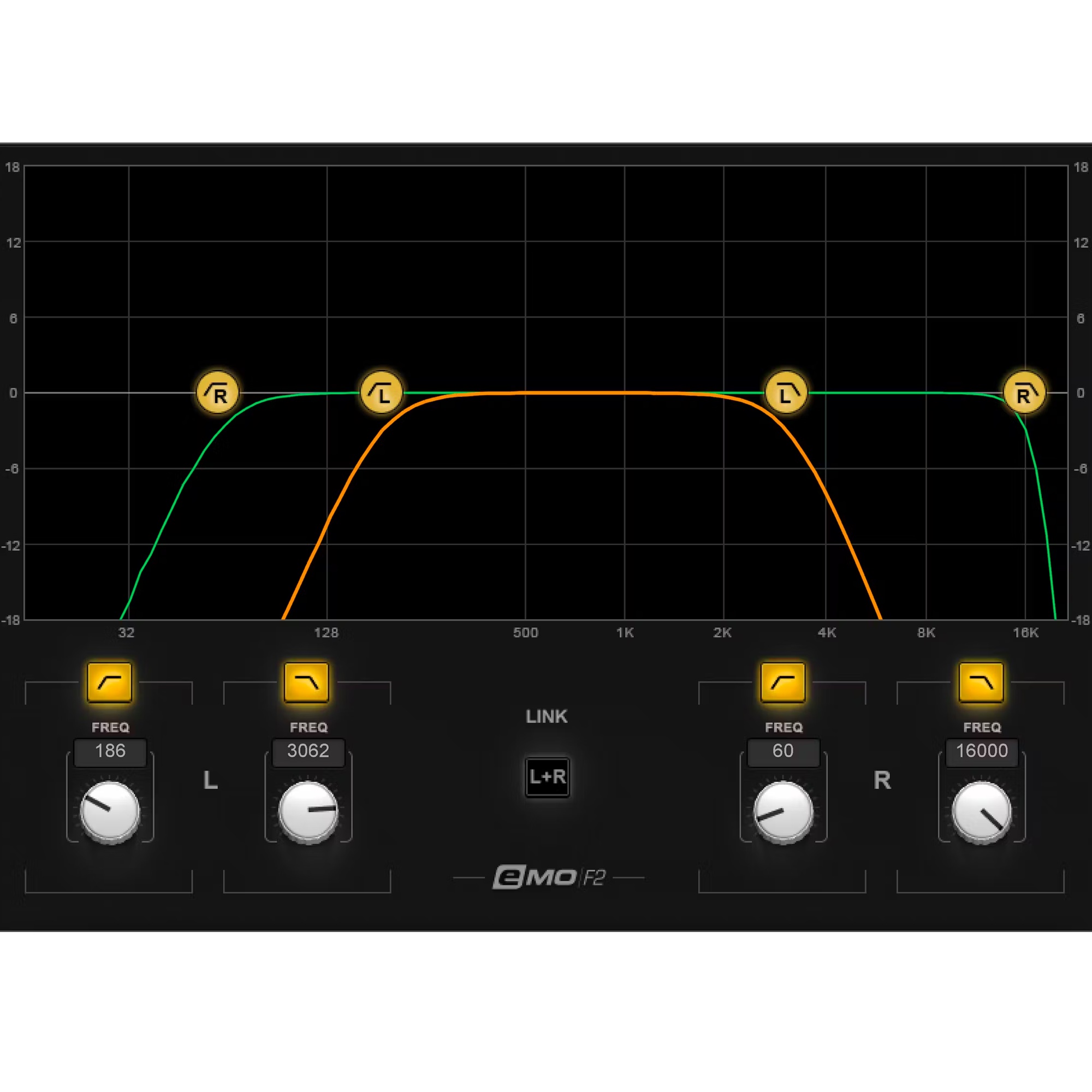Viewport: 1092px width, 1092px height.
Task: Select the L low-pass node on graph
Action: pyautogui.click(x=786, y=393)
